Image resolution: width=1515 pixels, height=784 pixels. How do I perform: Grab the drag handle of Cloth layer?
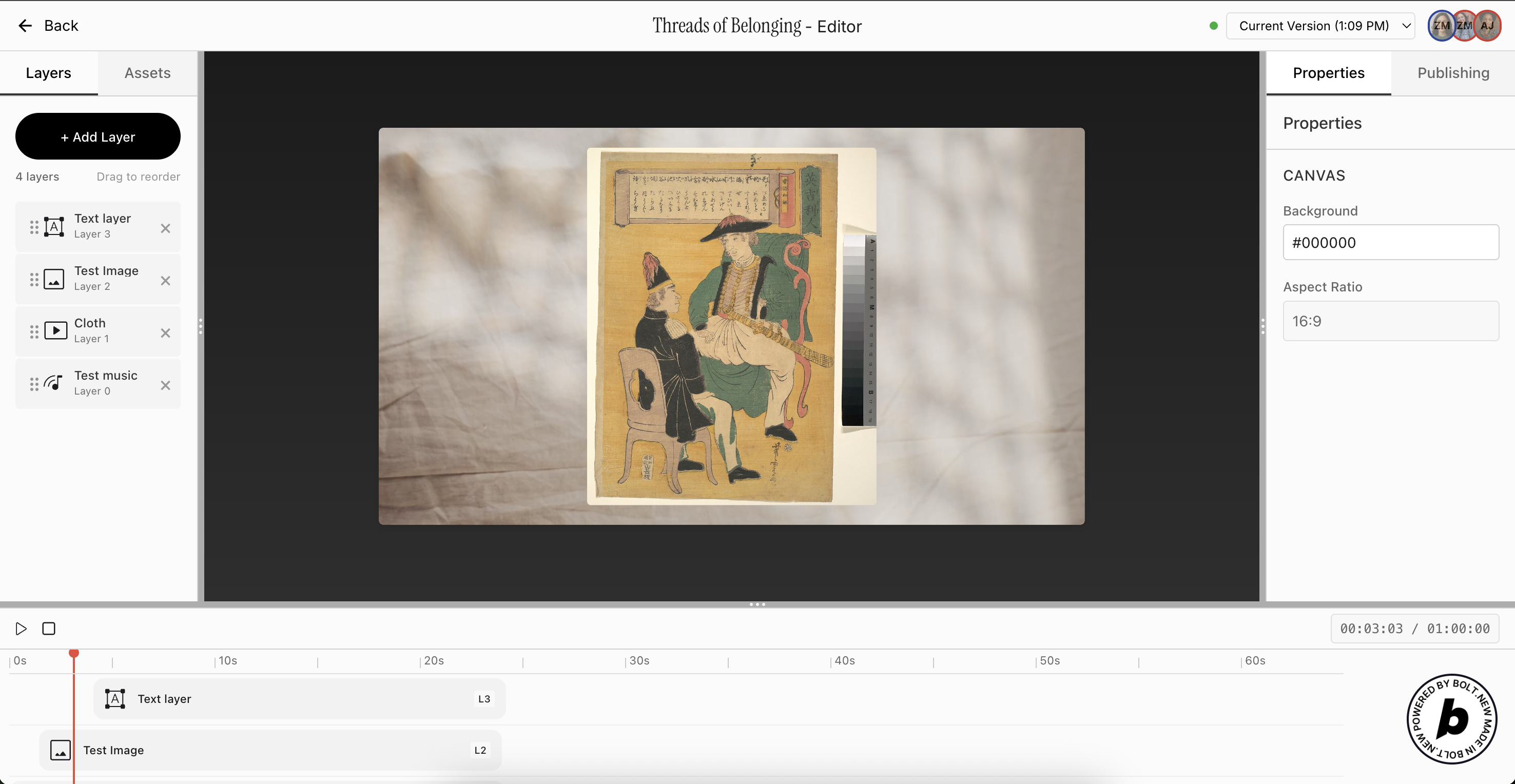34,332
